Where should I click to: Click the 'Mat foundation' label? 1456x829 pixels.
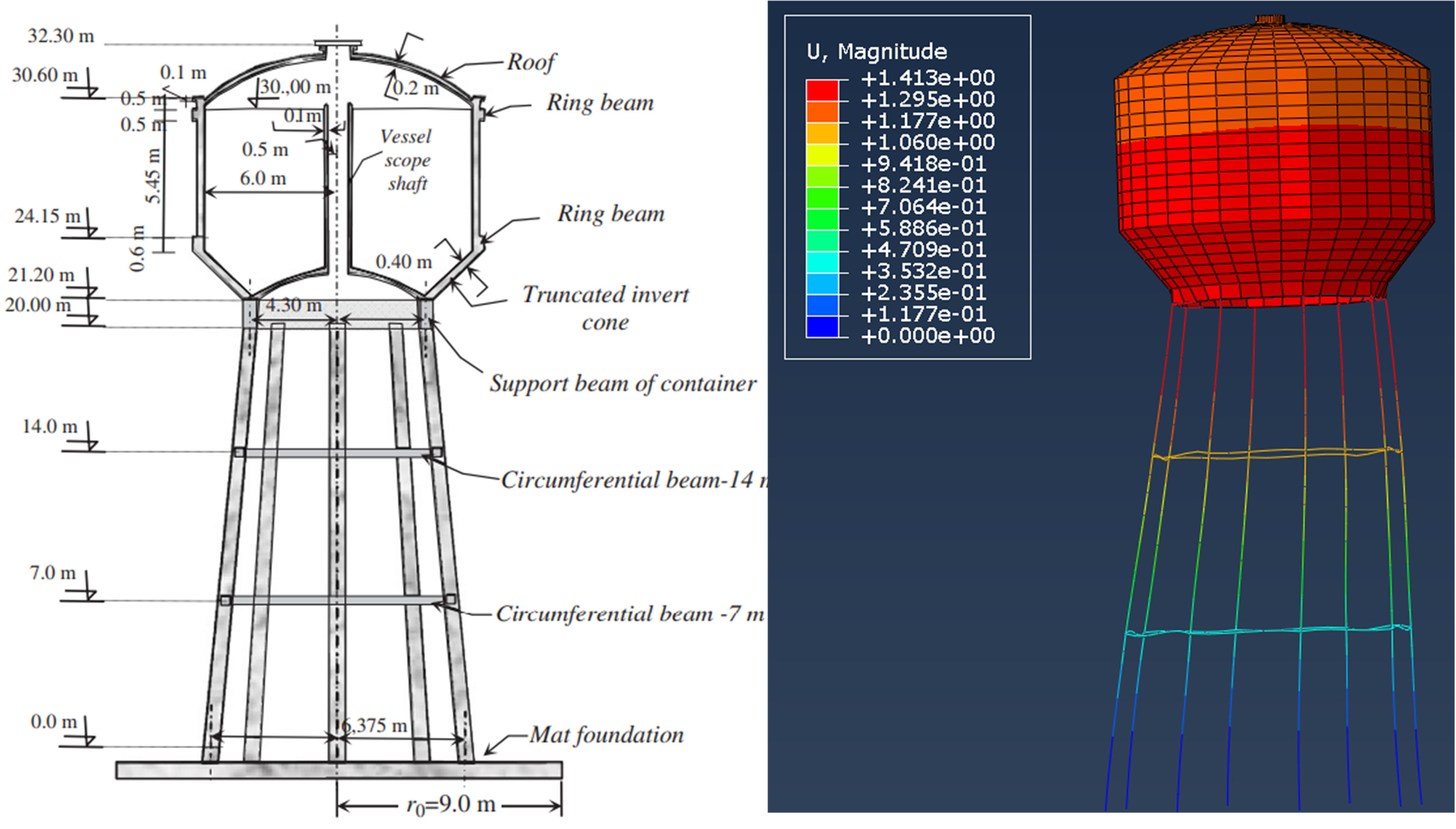pos(606,735)
